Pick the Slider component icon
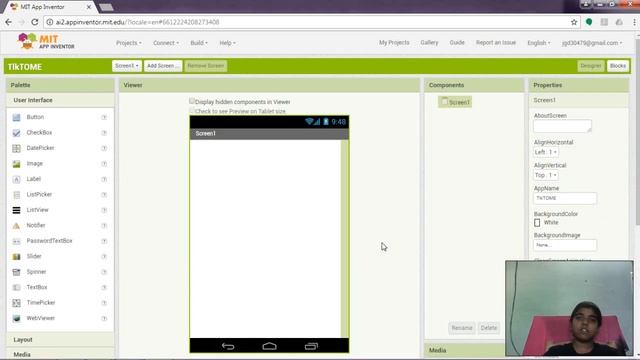The image size is (640, 360). [16, 257]
